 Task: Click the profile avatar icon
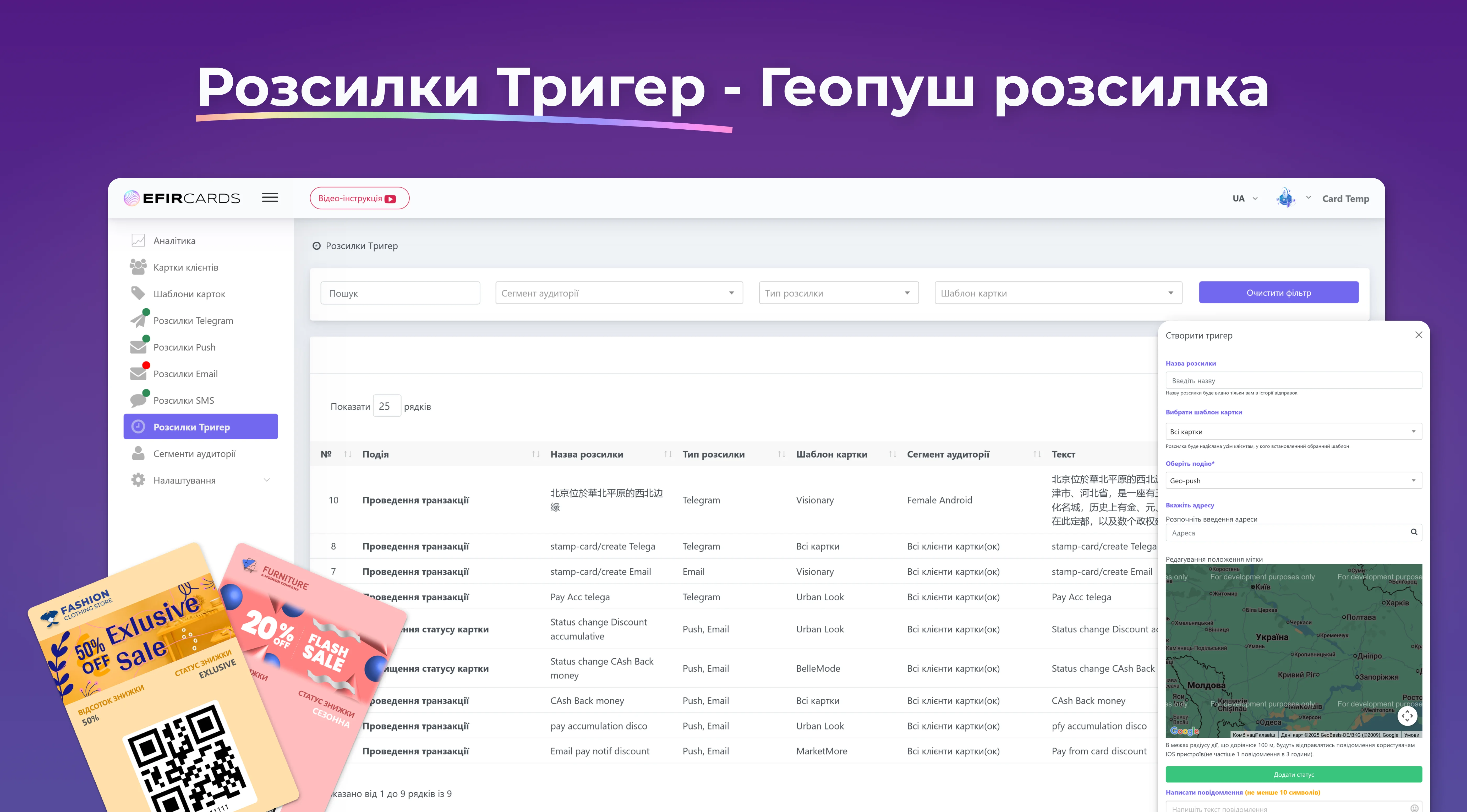(1286, 197)
